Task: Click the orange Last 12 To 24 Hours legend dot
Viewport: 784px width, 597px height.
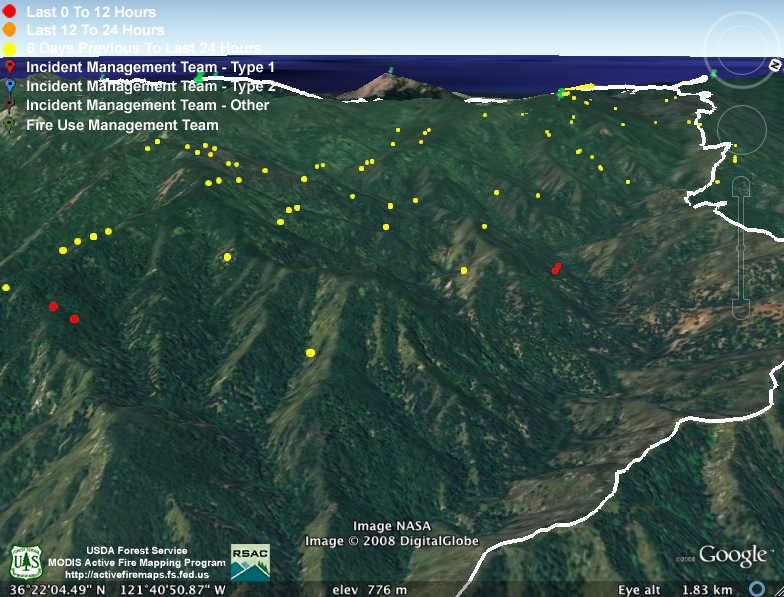Action: (x=10, y=30)
